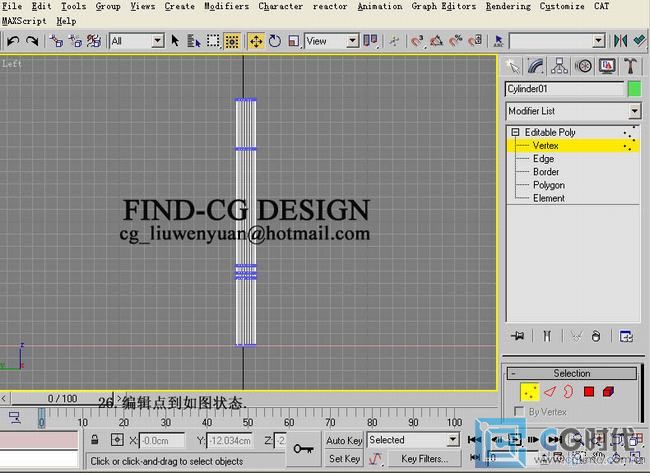Open the Rendering menu
650x473 pixels.
point(508,6)
